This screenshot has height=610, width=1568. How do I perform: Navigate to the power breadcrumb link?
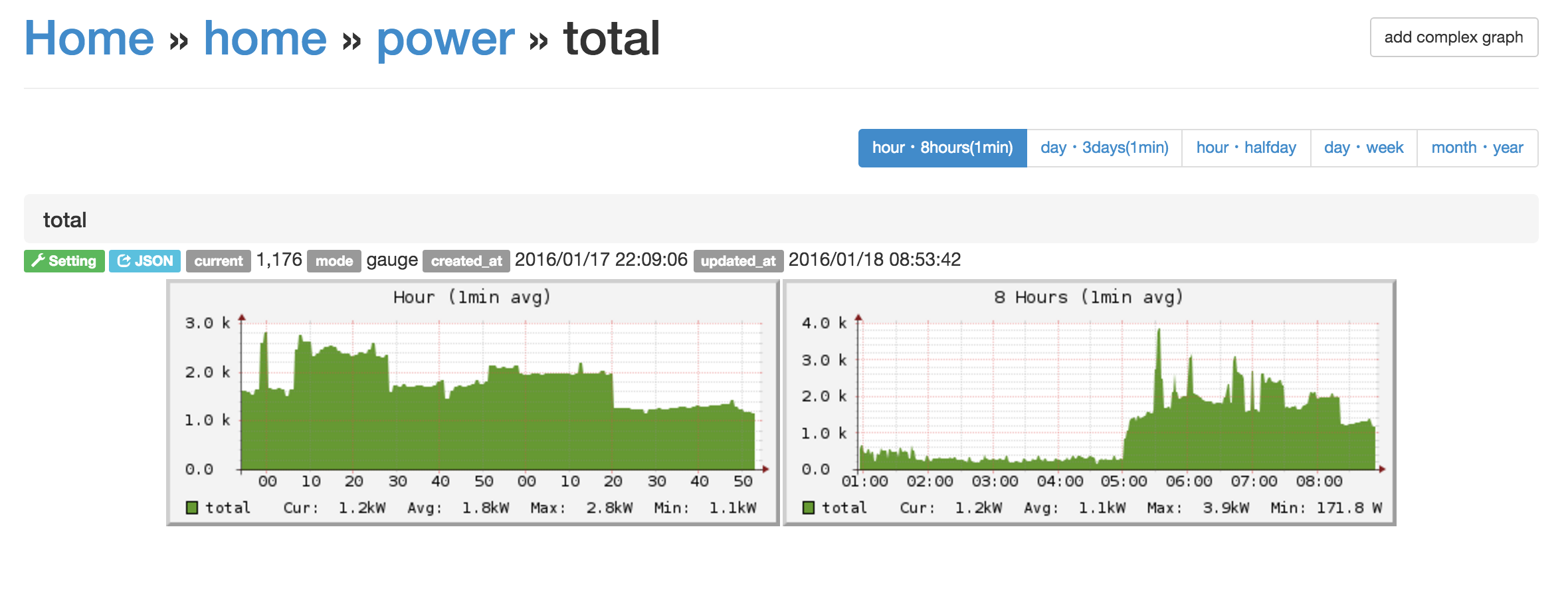(x=445, y=39)
